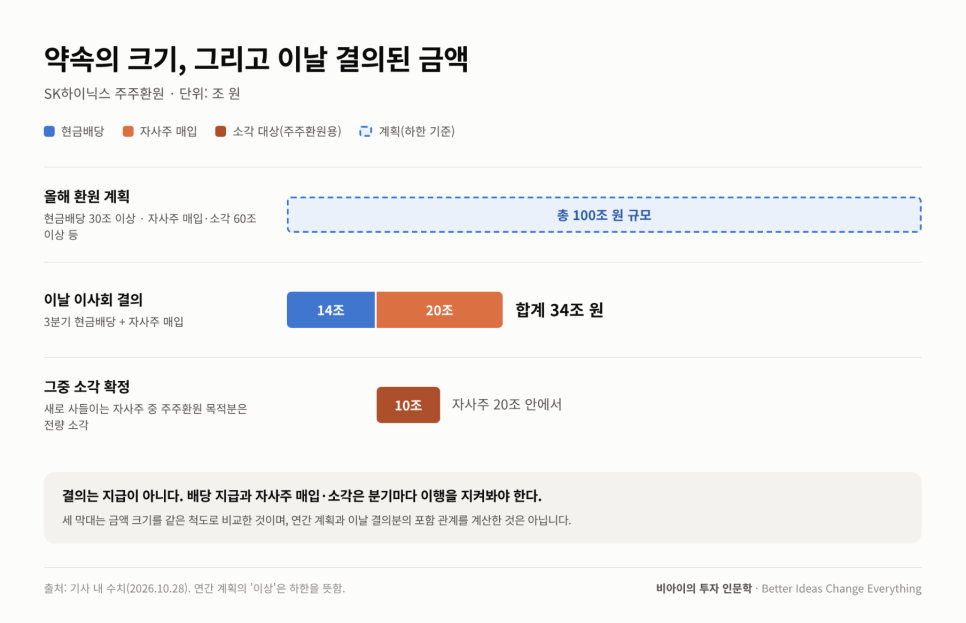Click the total label 합계 34조 원
Image resolution: width=966 pixels, height=623 pixels.
[559, 310]
